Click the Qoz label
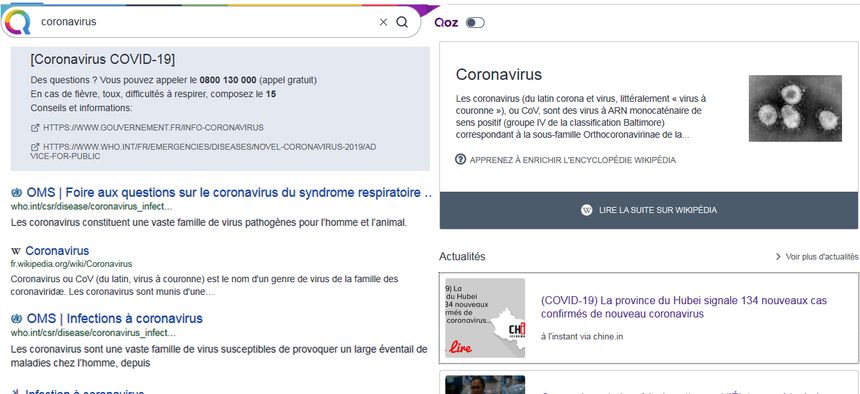 (446, 22)
